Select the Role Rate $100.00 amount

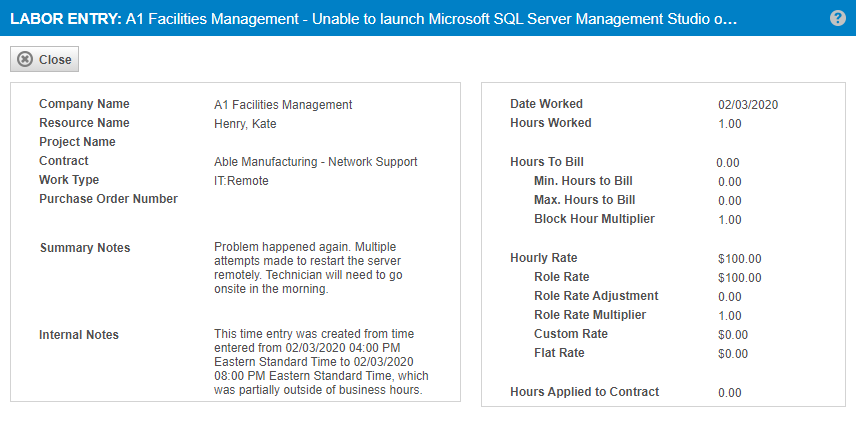click(740, 278)
